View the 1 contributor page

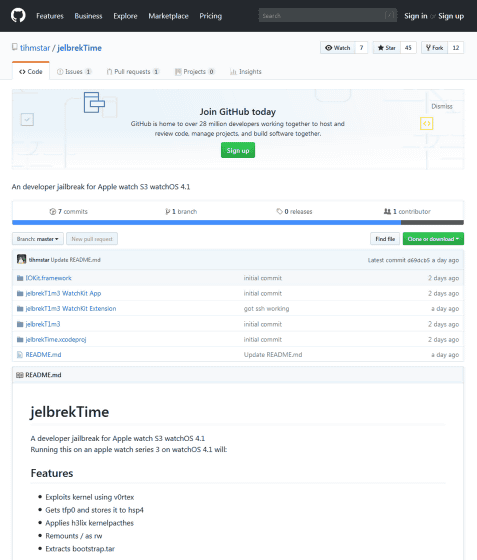click(x=407, y=211)
